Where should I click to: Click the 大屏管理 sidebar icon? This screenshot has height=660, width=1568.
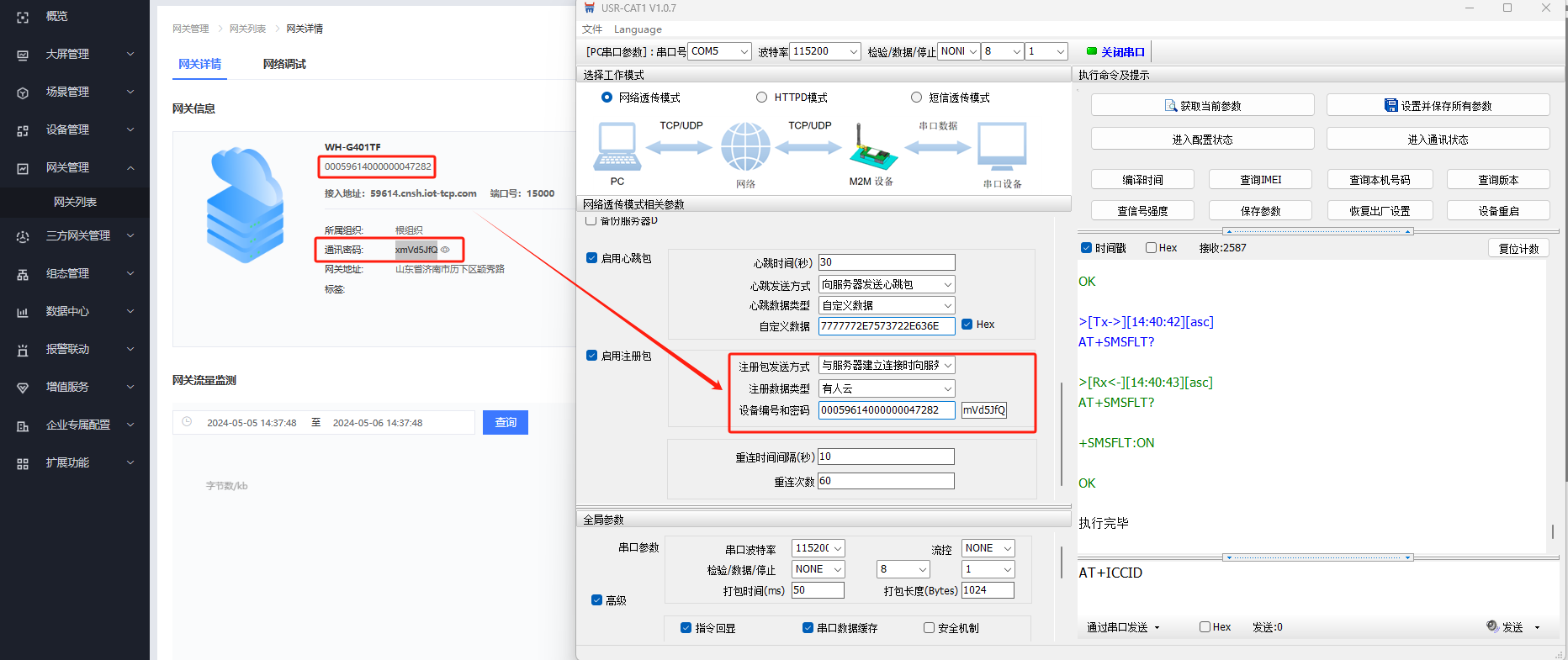coord(23,55)
